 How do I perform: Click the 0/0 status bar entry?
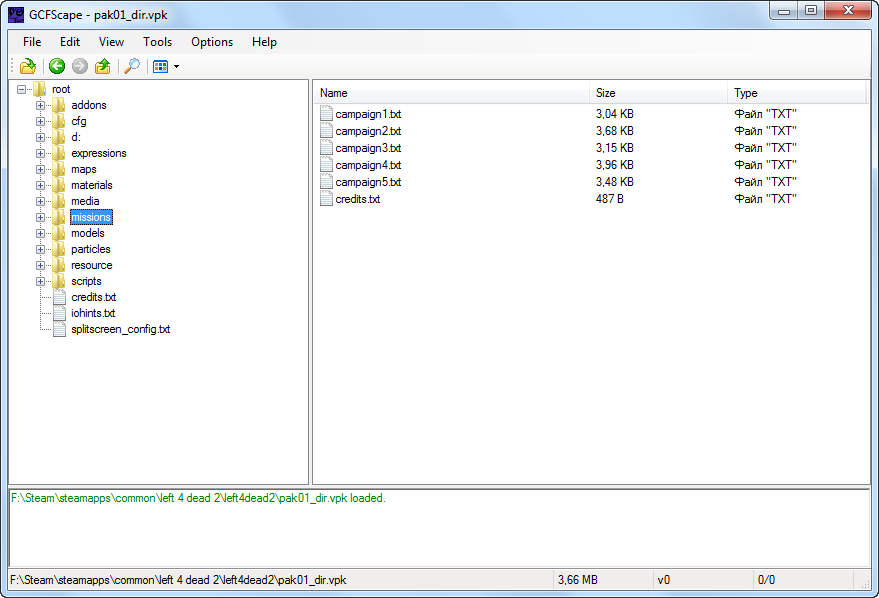pyautogui.click(x=766, y=580)
